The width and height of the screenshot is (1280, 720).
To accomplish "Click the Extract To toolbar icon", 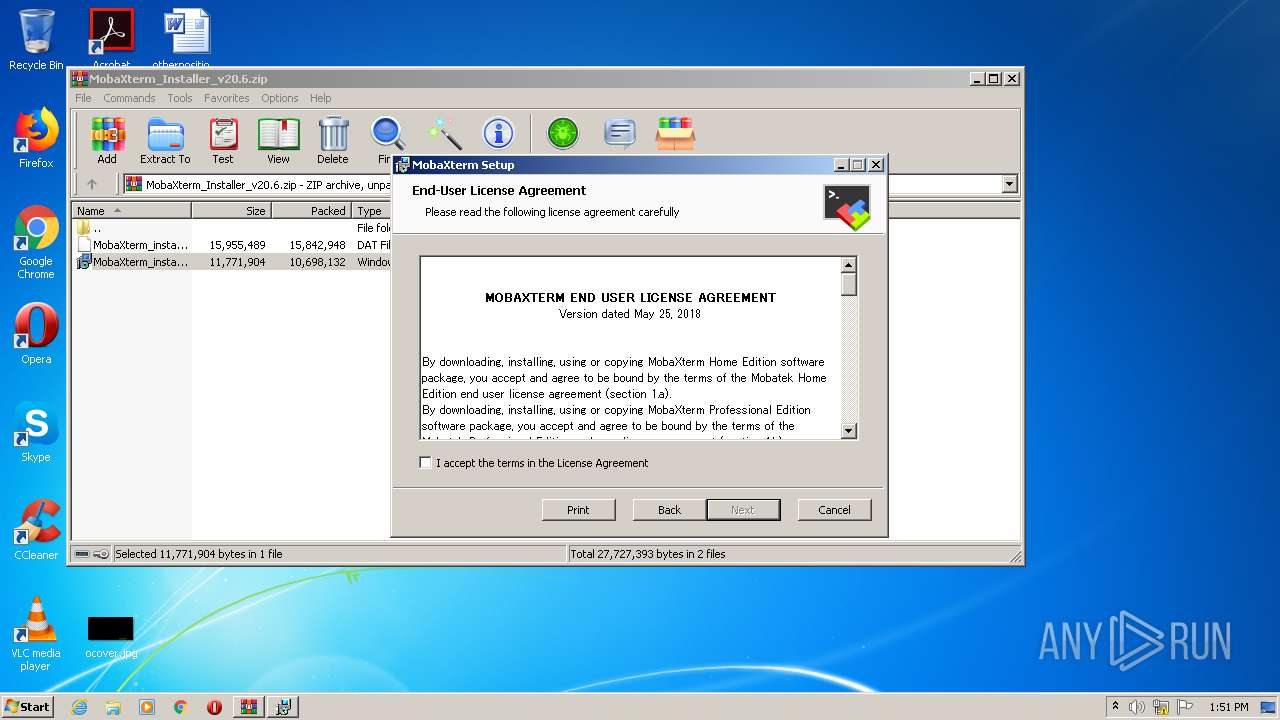I will pos(165,140).
